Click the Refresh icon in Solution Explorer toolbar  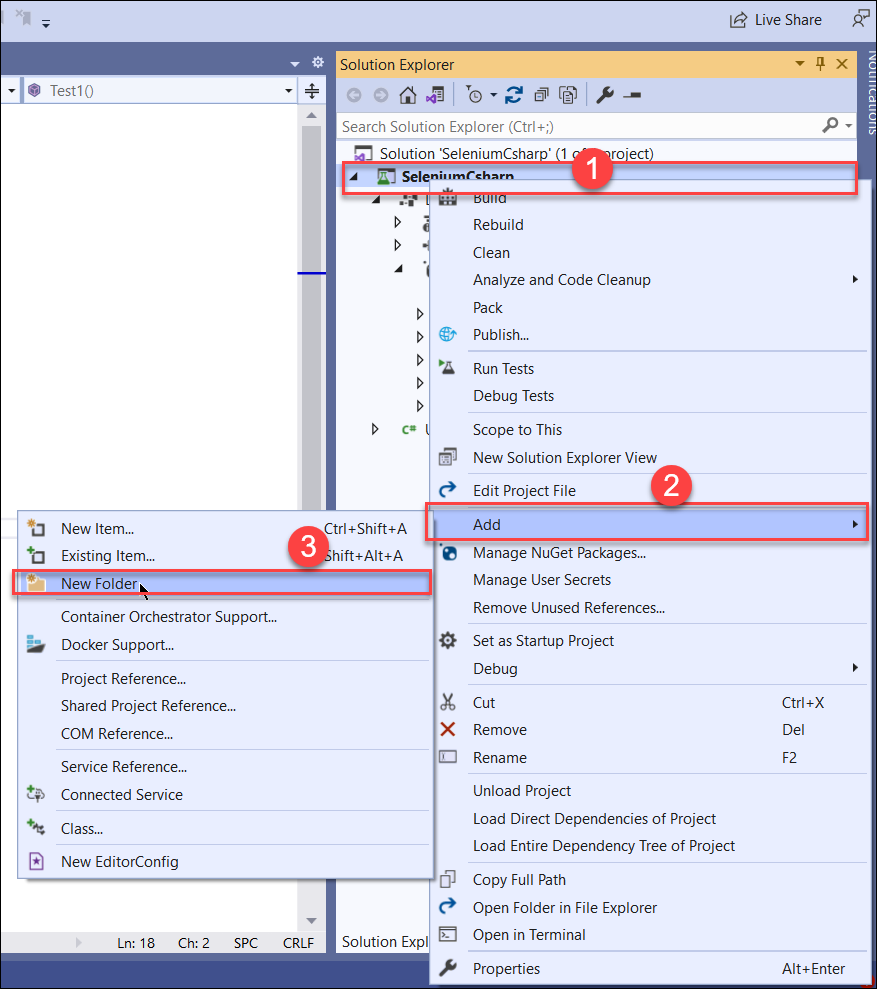[513, 94]
